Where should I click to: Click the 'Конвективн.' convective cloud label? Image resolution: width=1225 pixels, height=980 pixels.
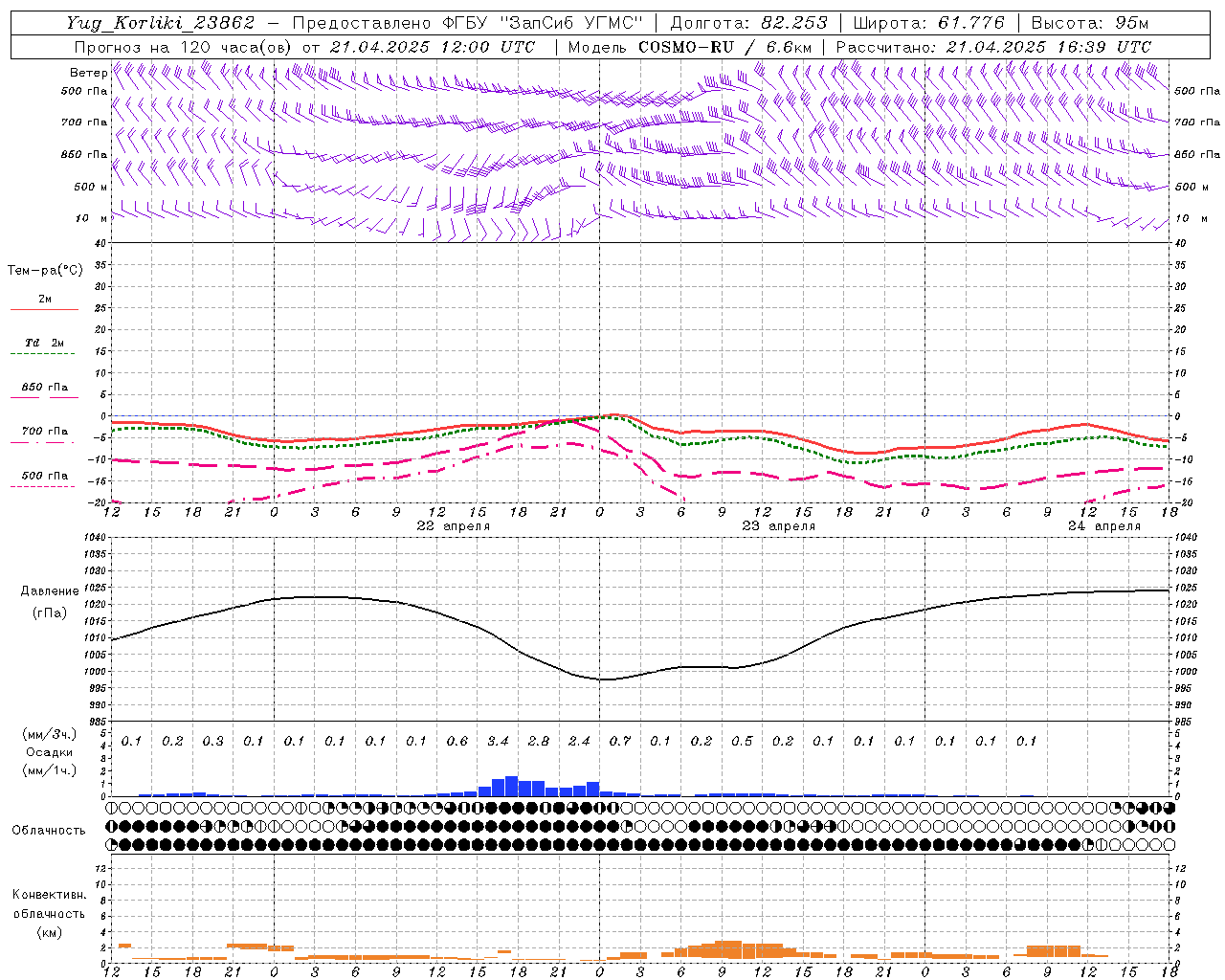tap(49, 895)
